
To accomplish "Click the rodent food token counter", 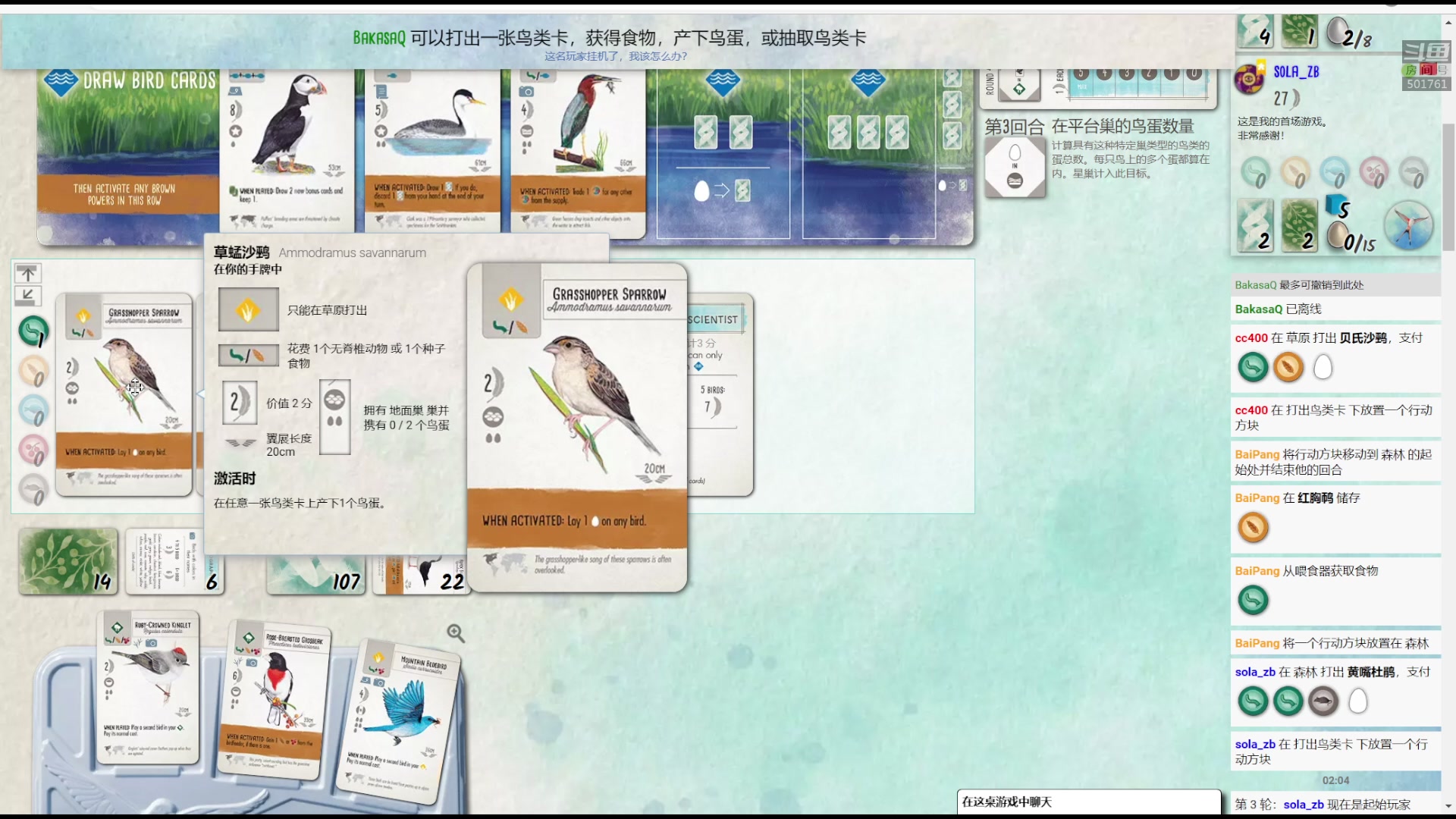I will pos(33,489).
